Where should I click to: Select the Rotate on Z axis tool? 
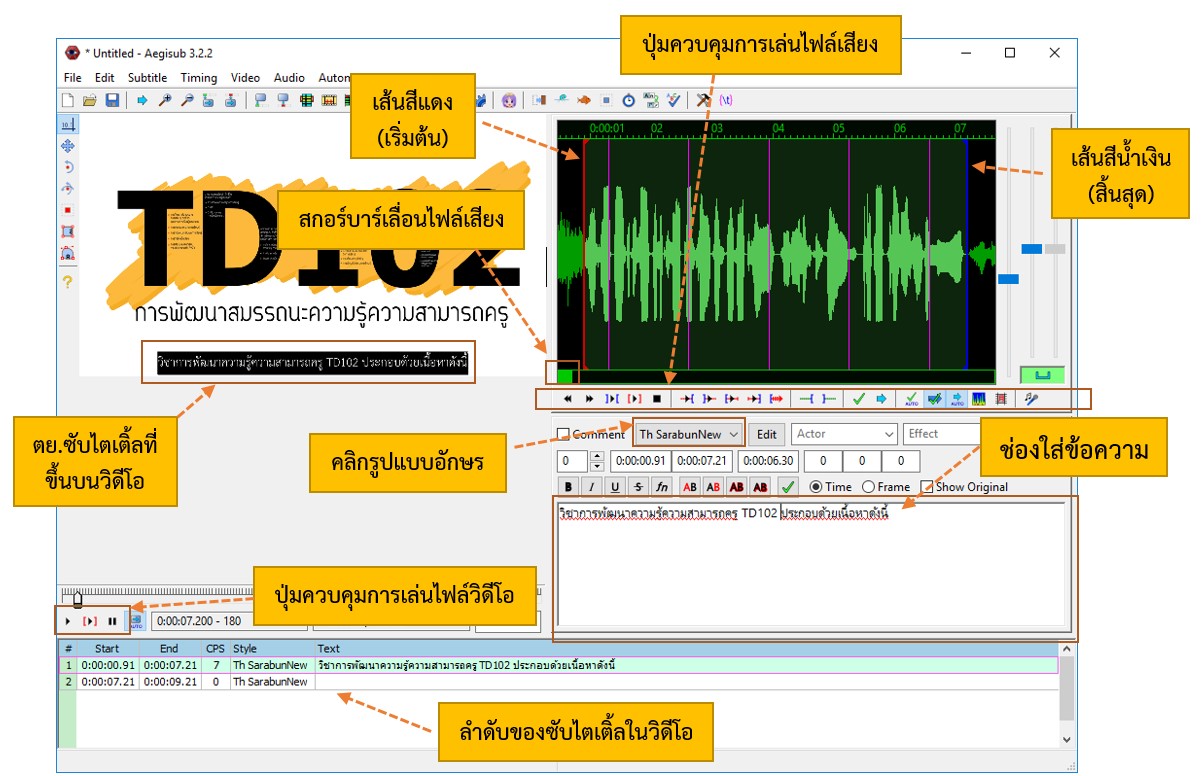(68, 167)
